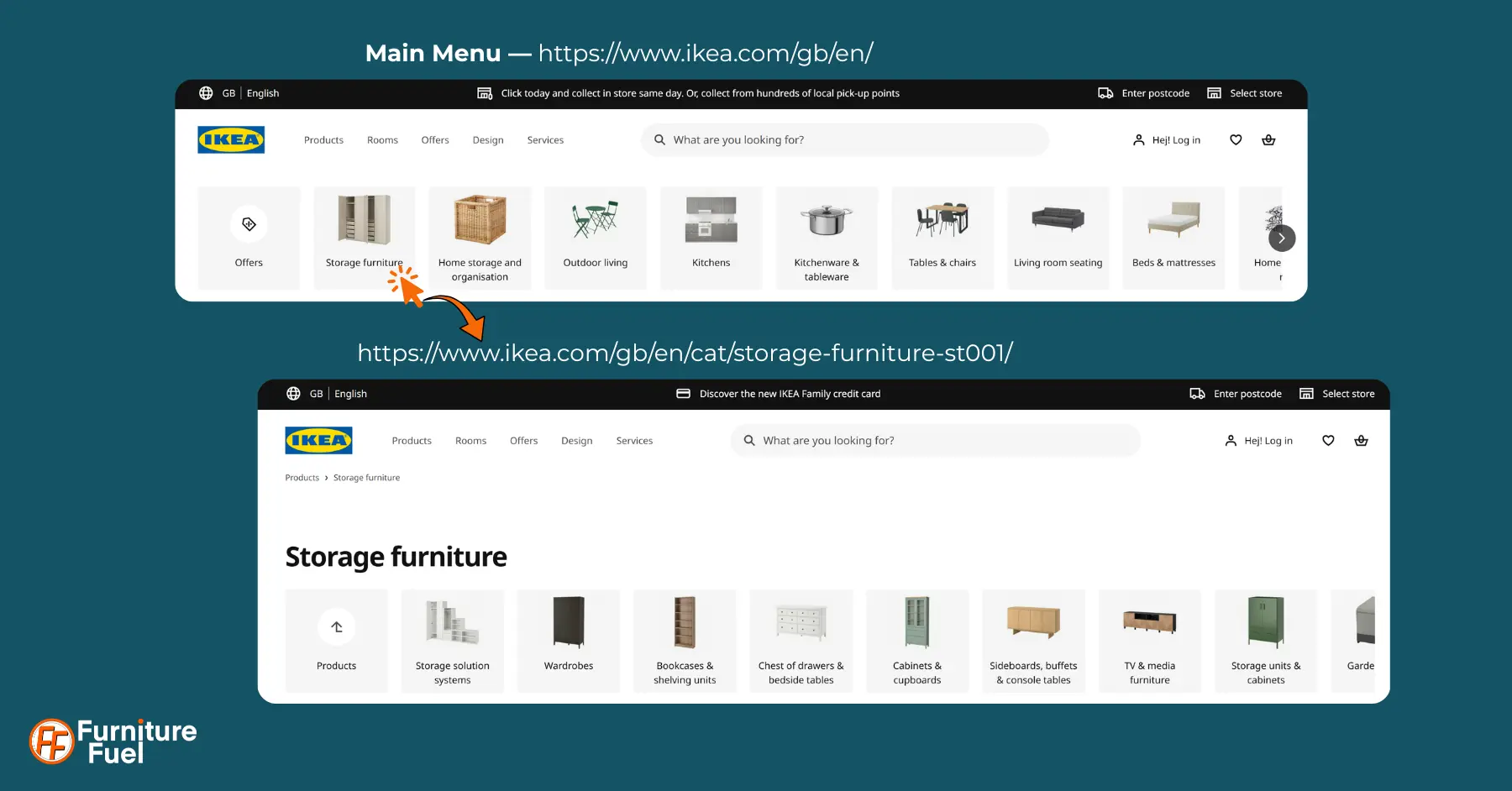Open the Storage units & cabinets tile
This screenshot has height=791, width=1512.
(1266, 641)
